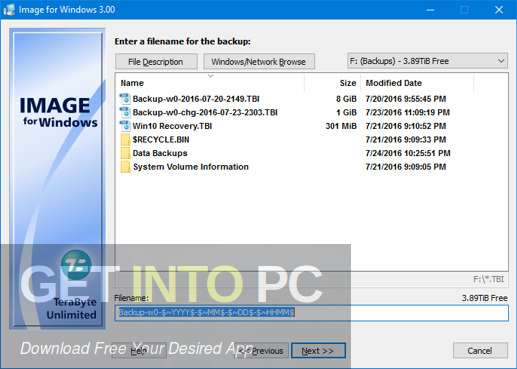
Task: Click the Data Backups folder icon
Action: coord(125,153)
